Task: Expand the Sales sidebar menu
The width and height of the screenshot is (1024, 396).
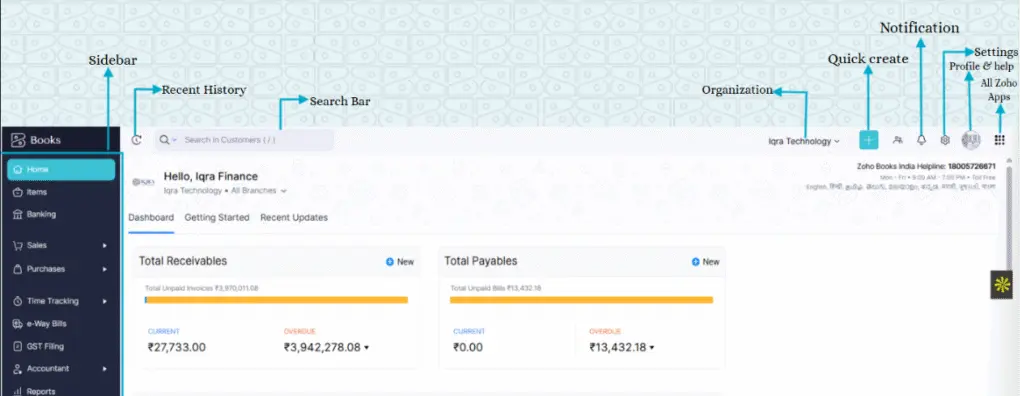Action: click(x=61, y=246)
